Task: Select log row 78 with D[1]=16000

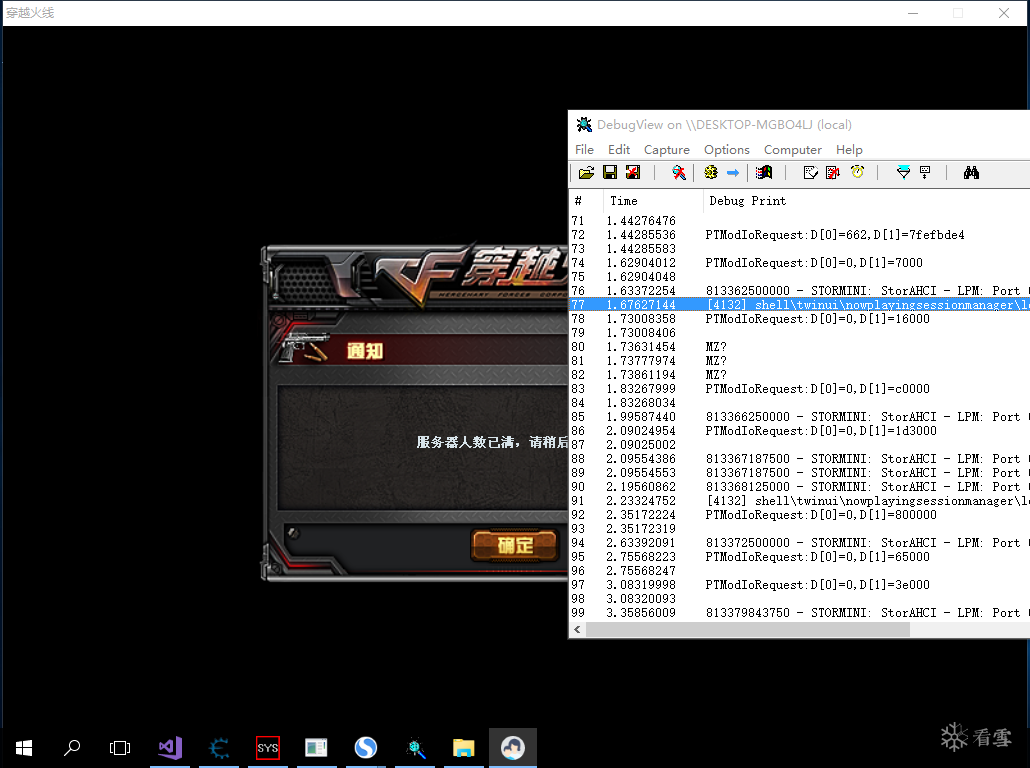Action: tap(799, 319)
